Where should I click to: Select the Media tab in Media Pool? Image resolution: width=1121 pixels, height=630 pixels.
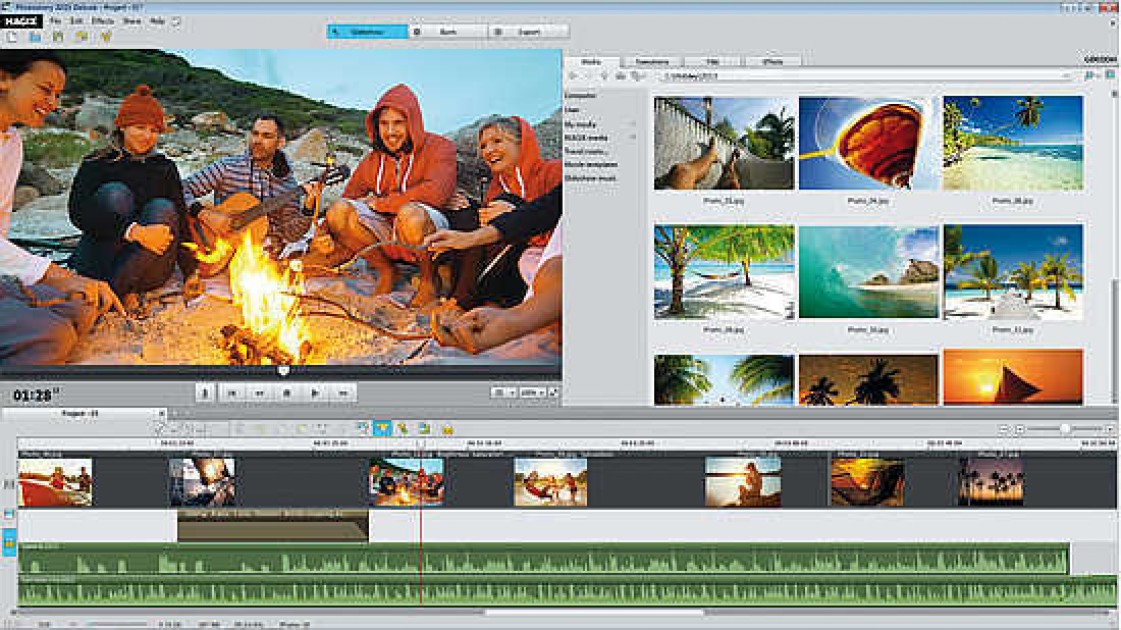tap(591, 61)
